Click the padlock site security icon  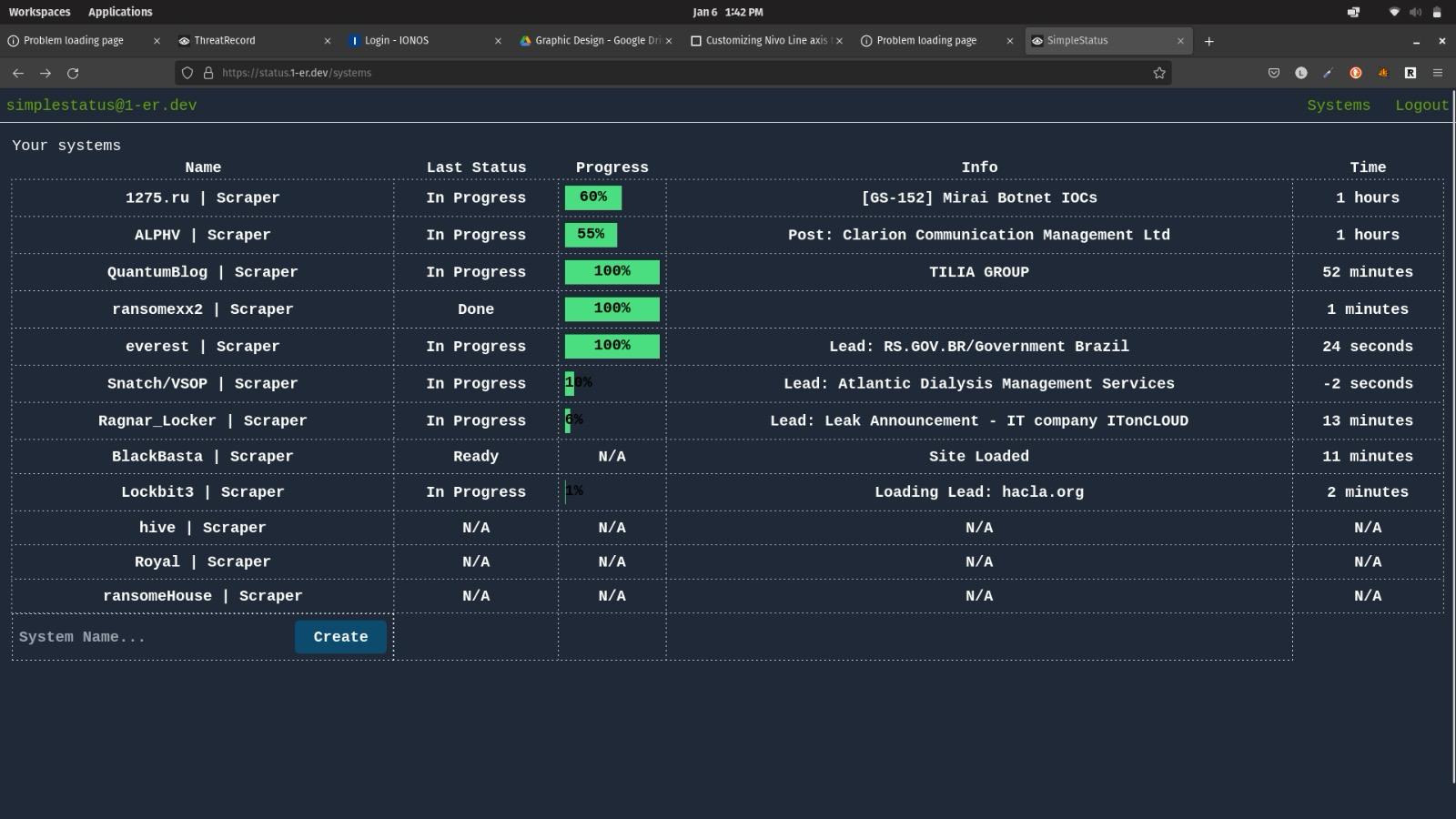coord(208,73)
